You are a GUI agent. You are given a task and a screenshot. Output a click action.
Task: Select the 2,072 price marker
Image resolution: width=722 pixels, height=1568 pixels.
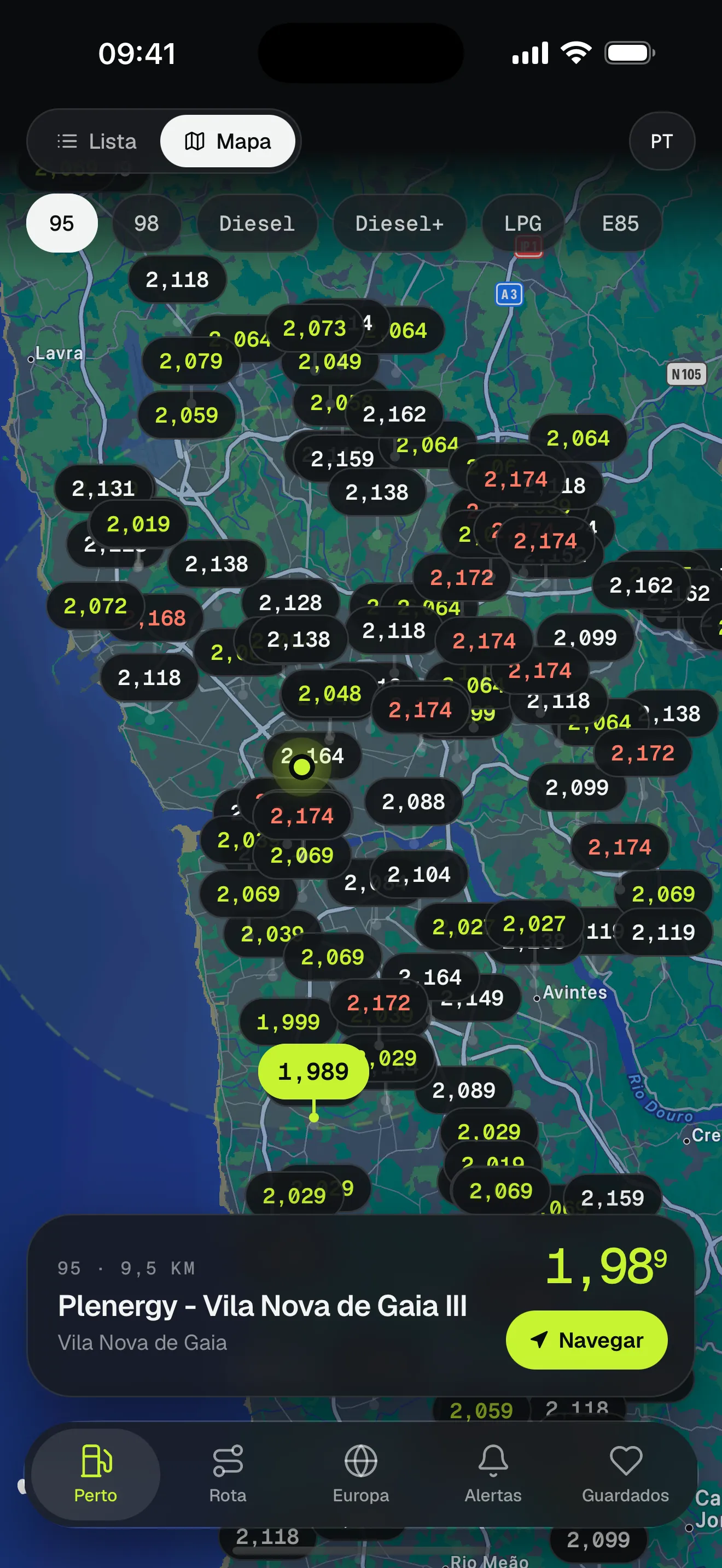click(96, 606)
